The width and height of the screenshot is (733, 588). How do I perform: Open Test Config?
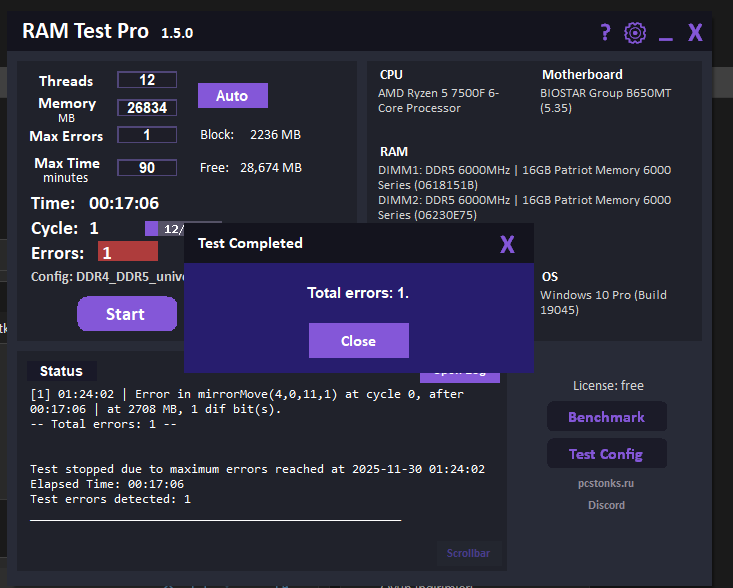(607, 453)
